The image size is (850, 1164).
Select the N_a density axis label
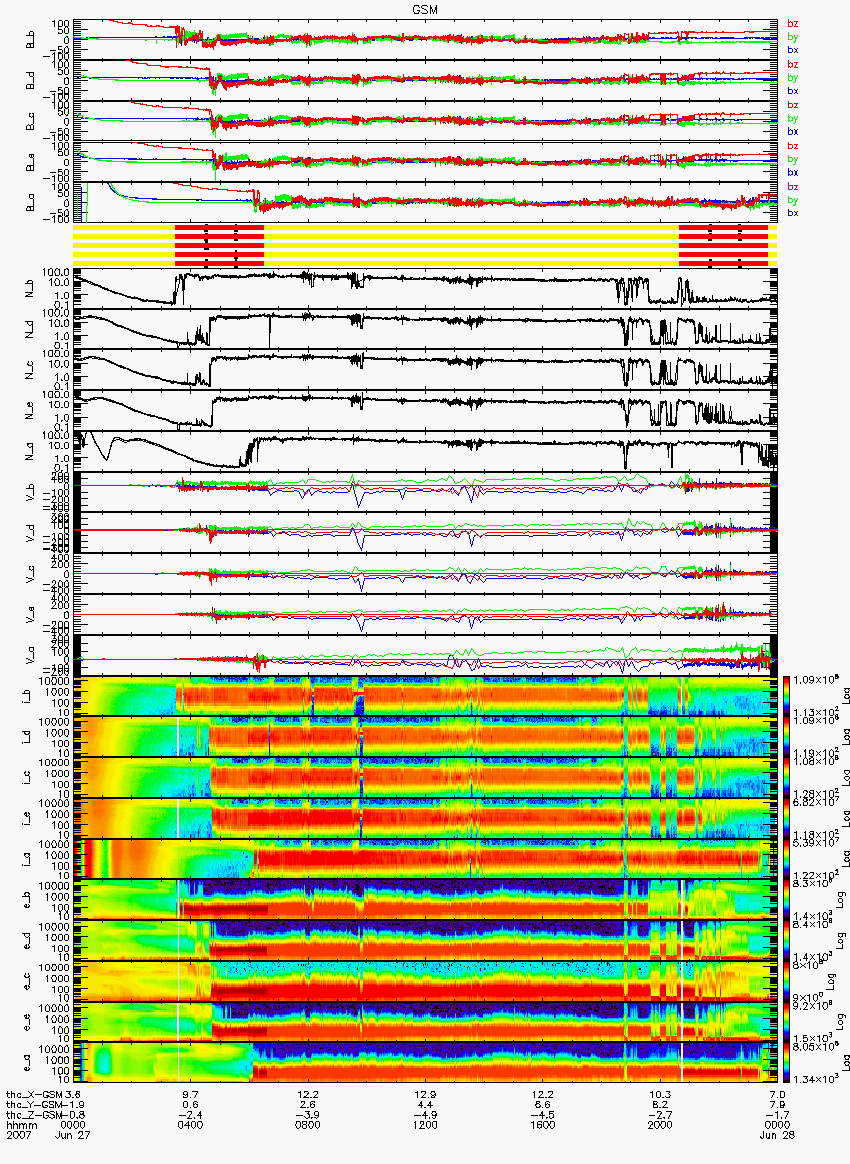pos(30,451)
